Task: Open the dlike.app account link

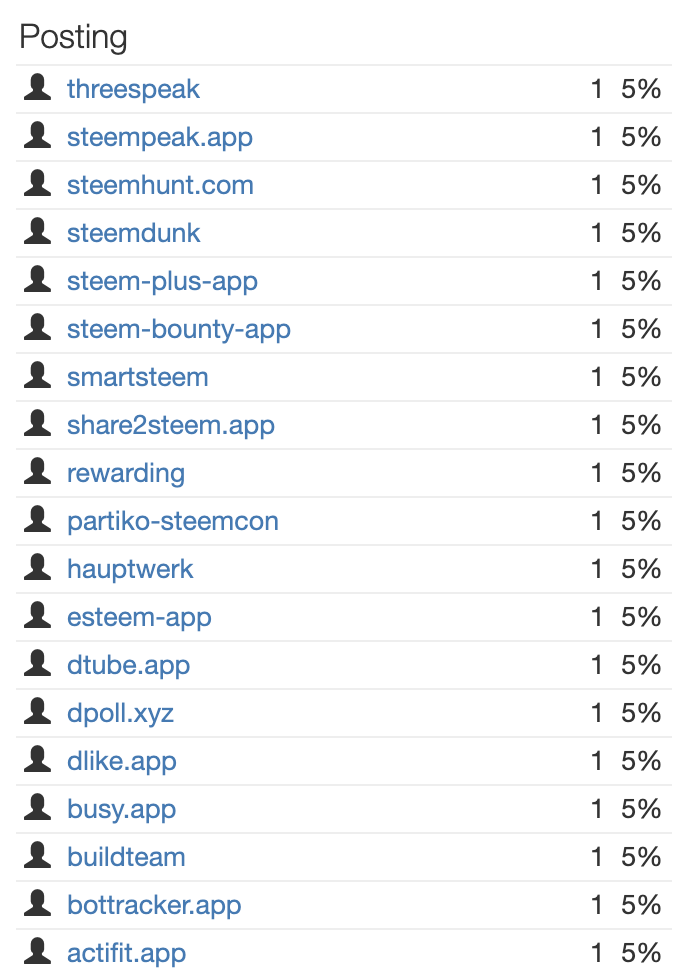Action: [121, 761]
